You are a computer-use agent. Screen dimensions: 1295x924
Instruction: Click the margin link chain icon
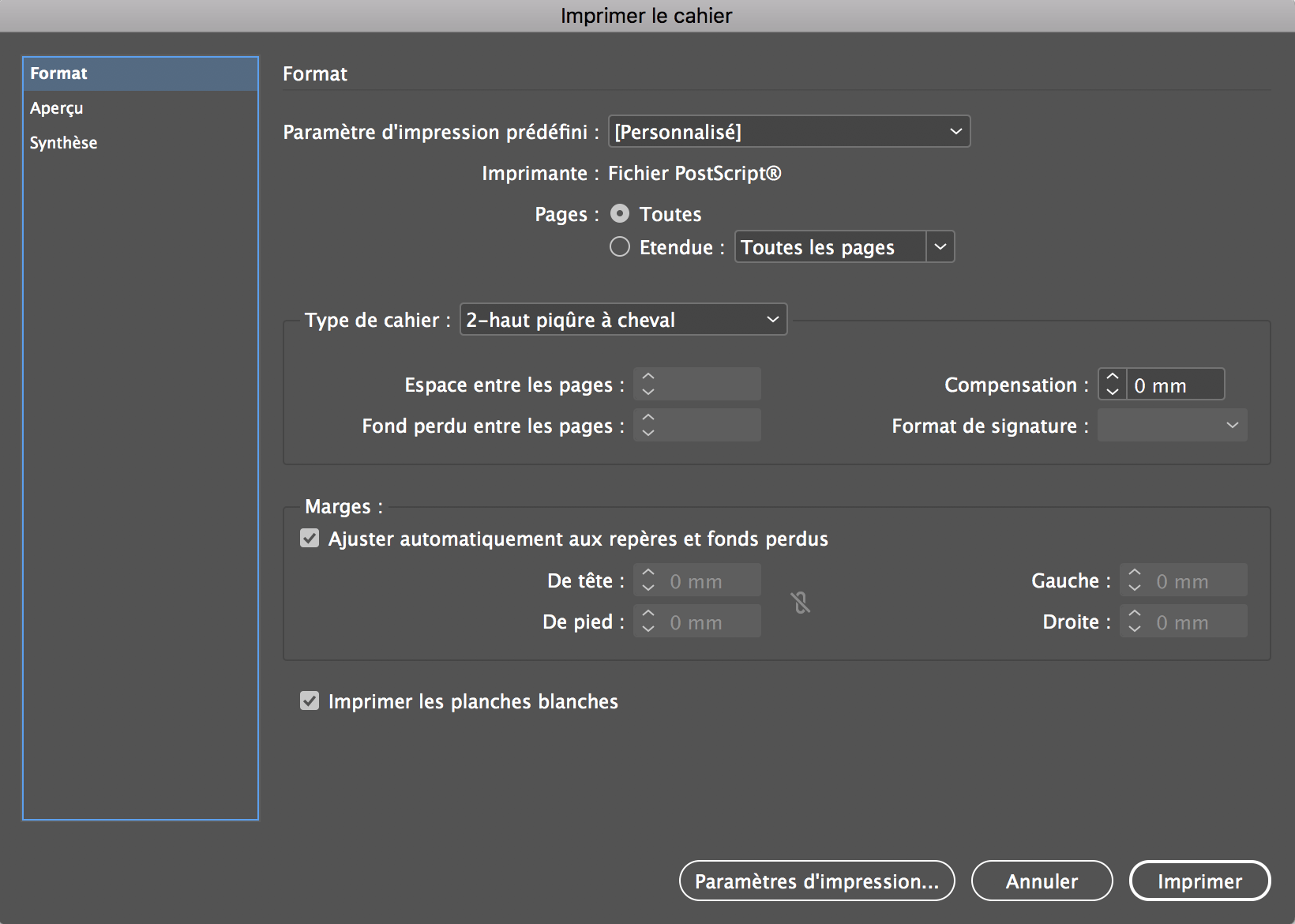coord(800,603)
